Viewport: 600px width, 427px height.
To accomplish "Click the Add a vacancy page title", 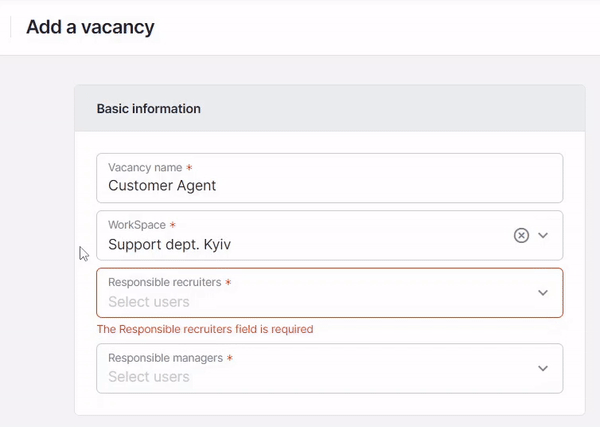I will [x=90, y=27].
